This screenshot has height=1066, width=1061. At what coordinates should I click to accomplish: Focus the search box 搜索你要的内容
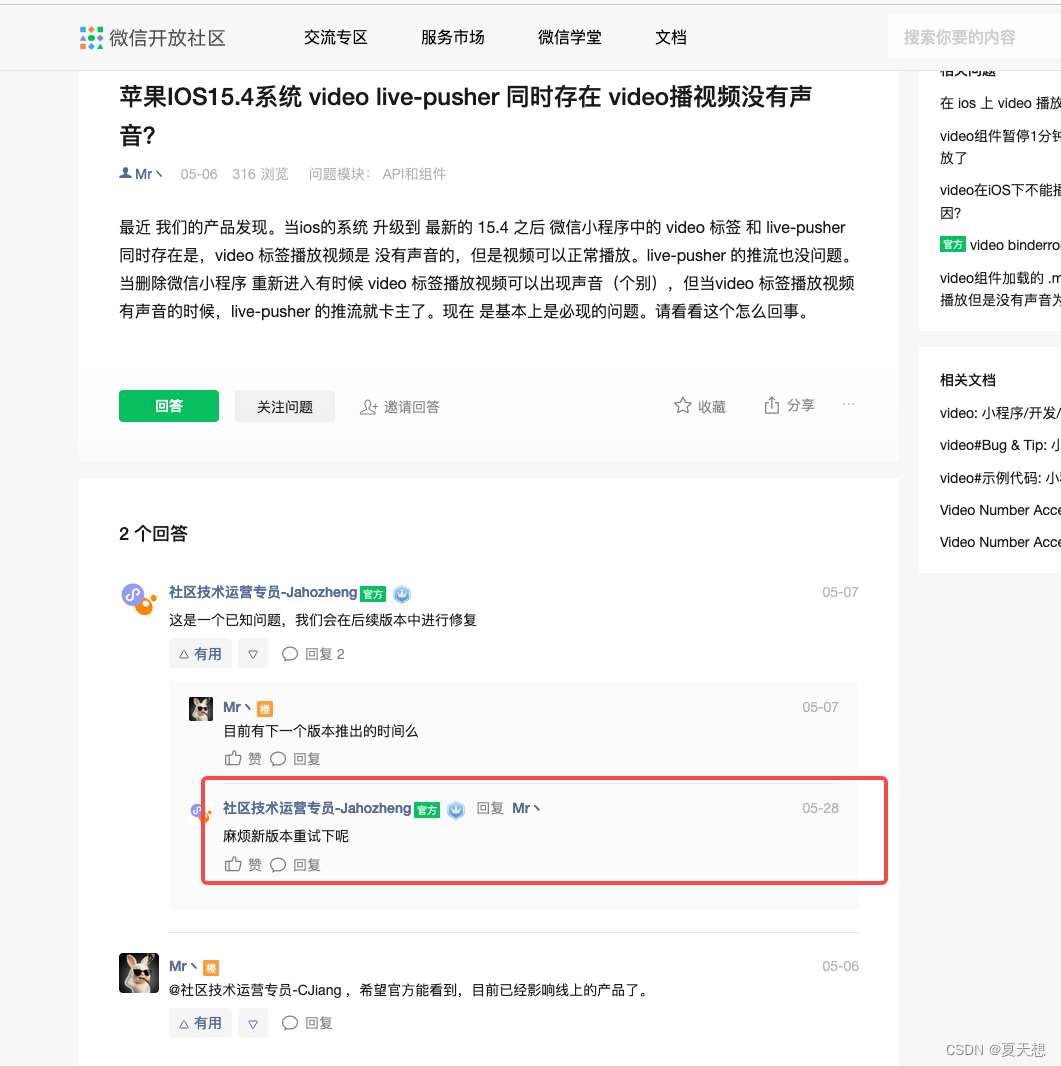coord(974,37)
